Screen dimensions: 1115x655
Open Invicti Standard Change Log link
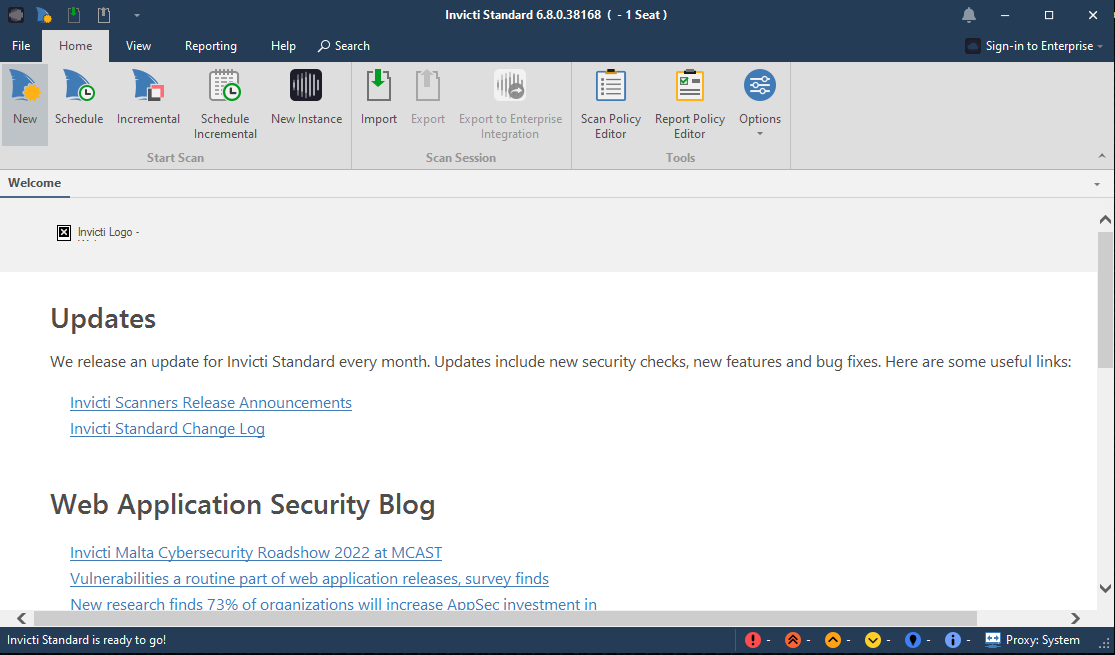(x=167, y=429)
